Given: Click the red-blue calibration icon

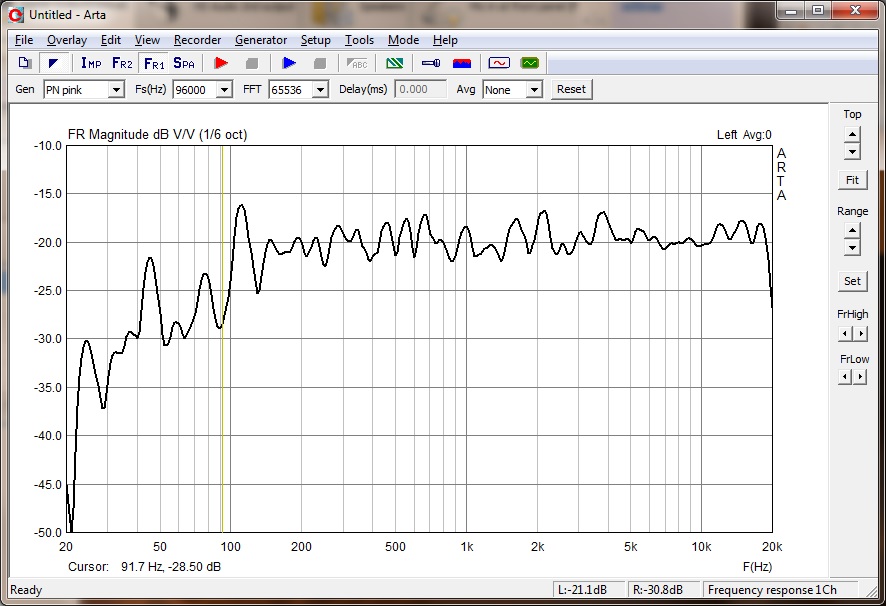Looking at the screenshot, I should tap(462, 63).
